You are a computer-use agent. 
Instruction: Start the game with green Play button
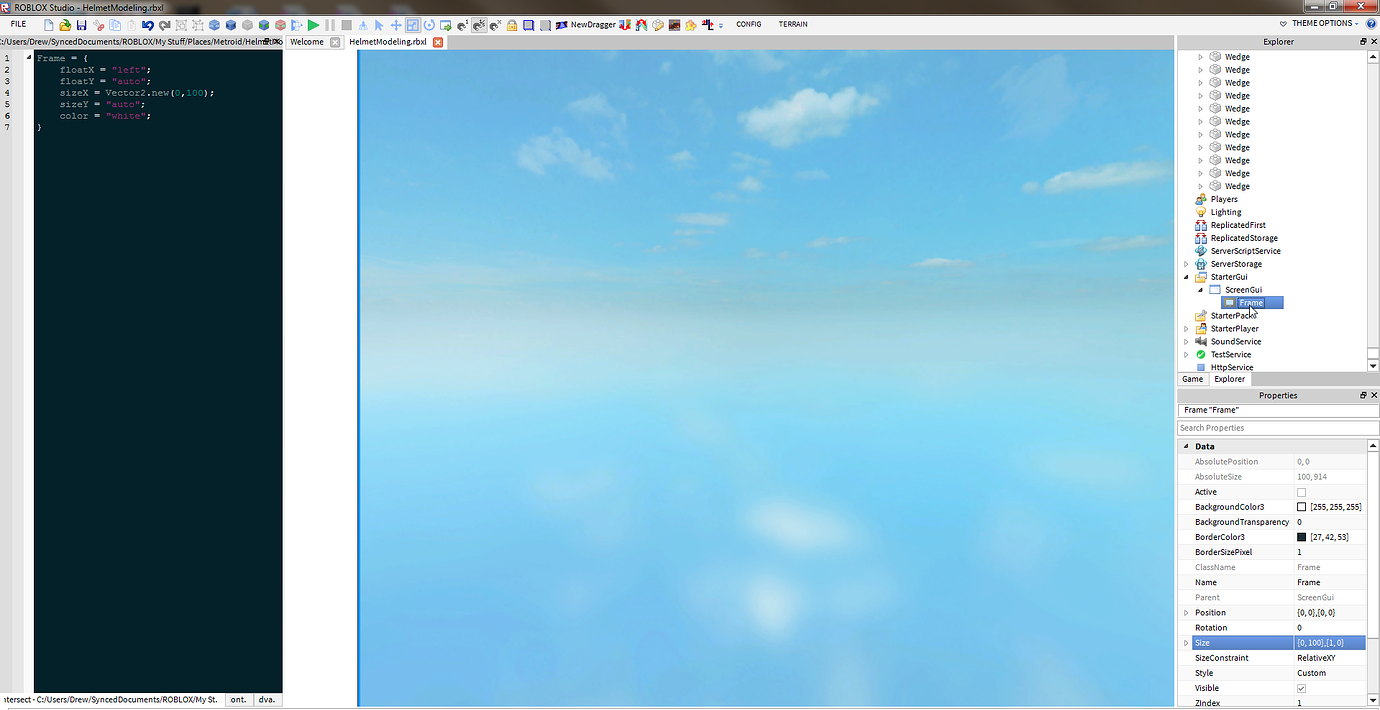pyautogui.click(x=313, y=25)
